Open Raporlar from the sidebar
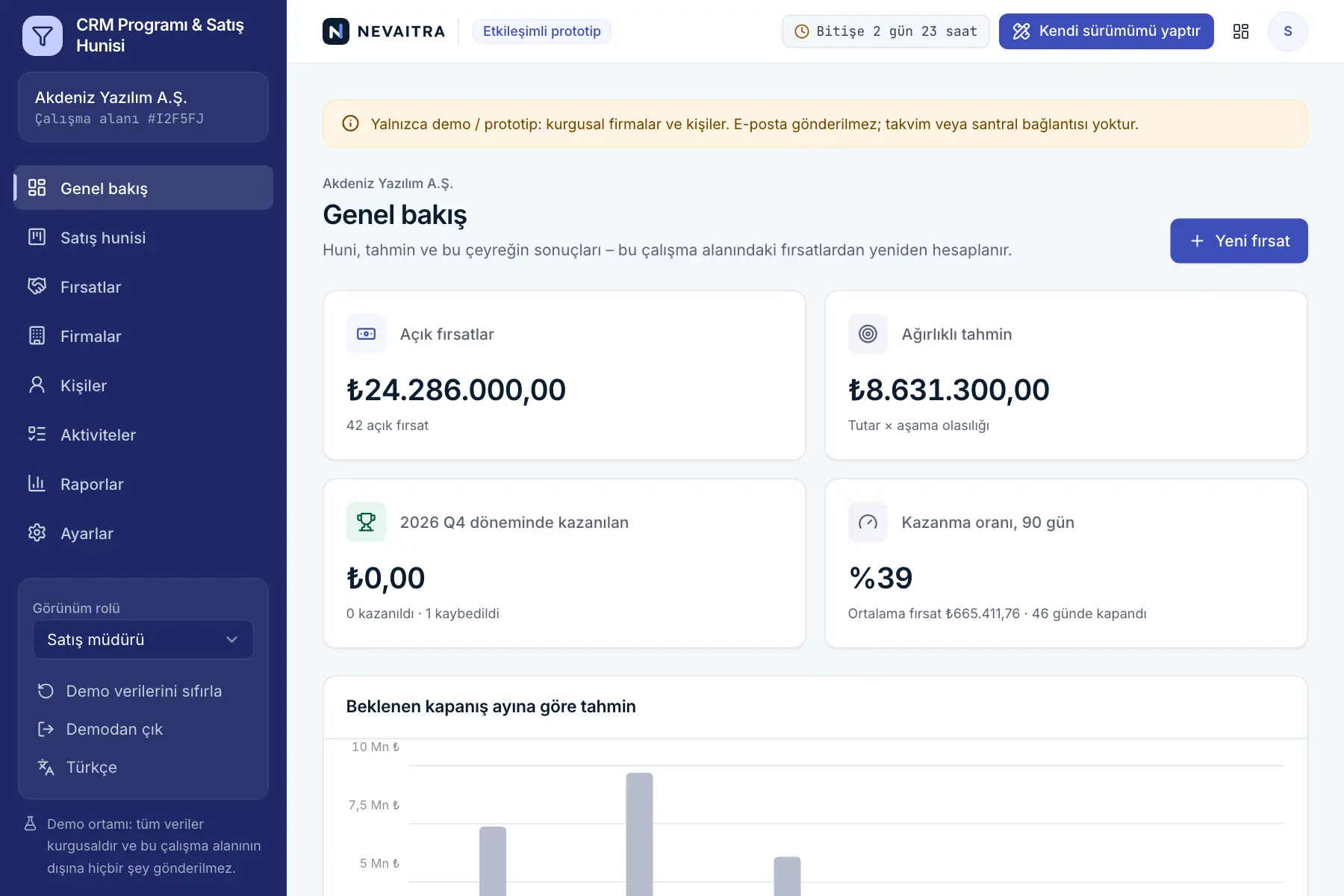The height and width of the screenshot is (896, 1344). 143,484
